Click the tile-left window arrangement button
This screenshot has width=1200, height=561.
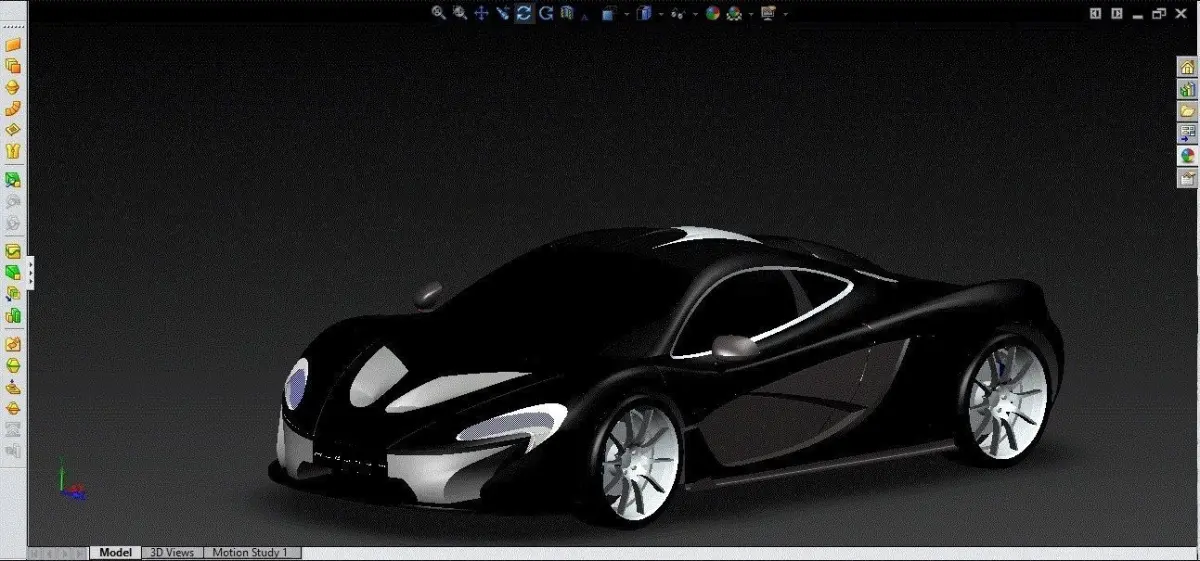[x=1095, y=13]
